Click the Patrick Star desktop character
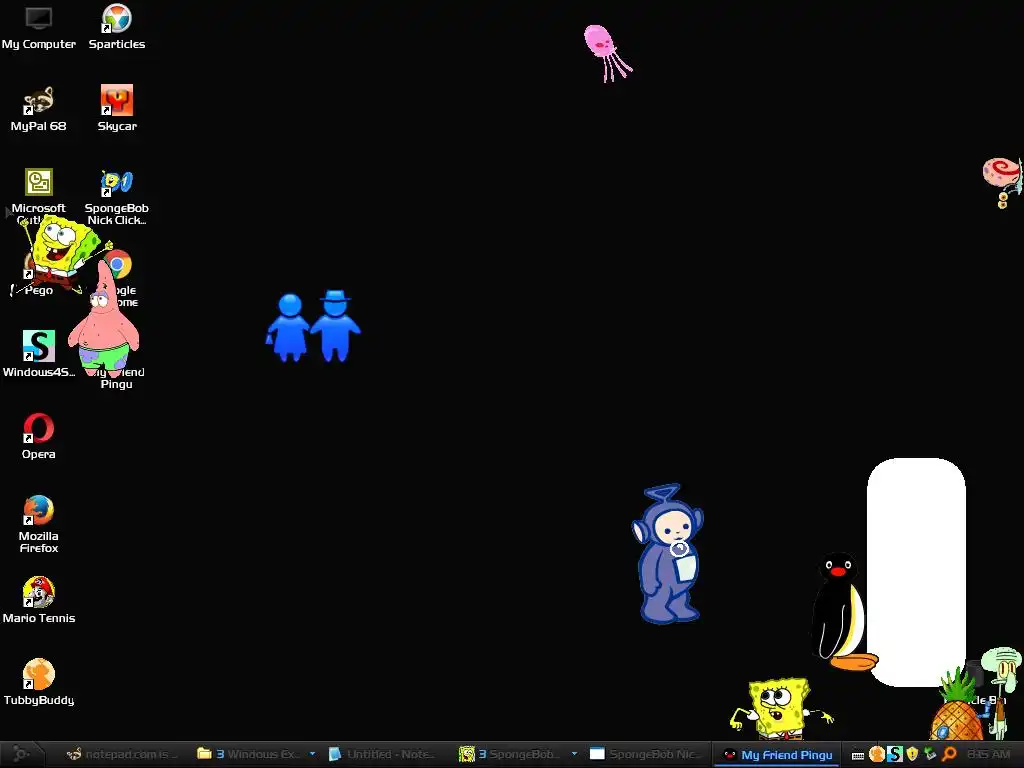 [x=103, y=325]
